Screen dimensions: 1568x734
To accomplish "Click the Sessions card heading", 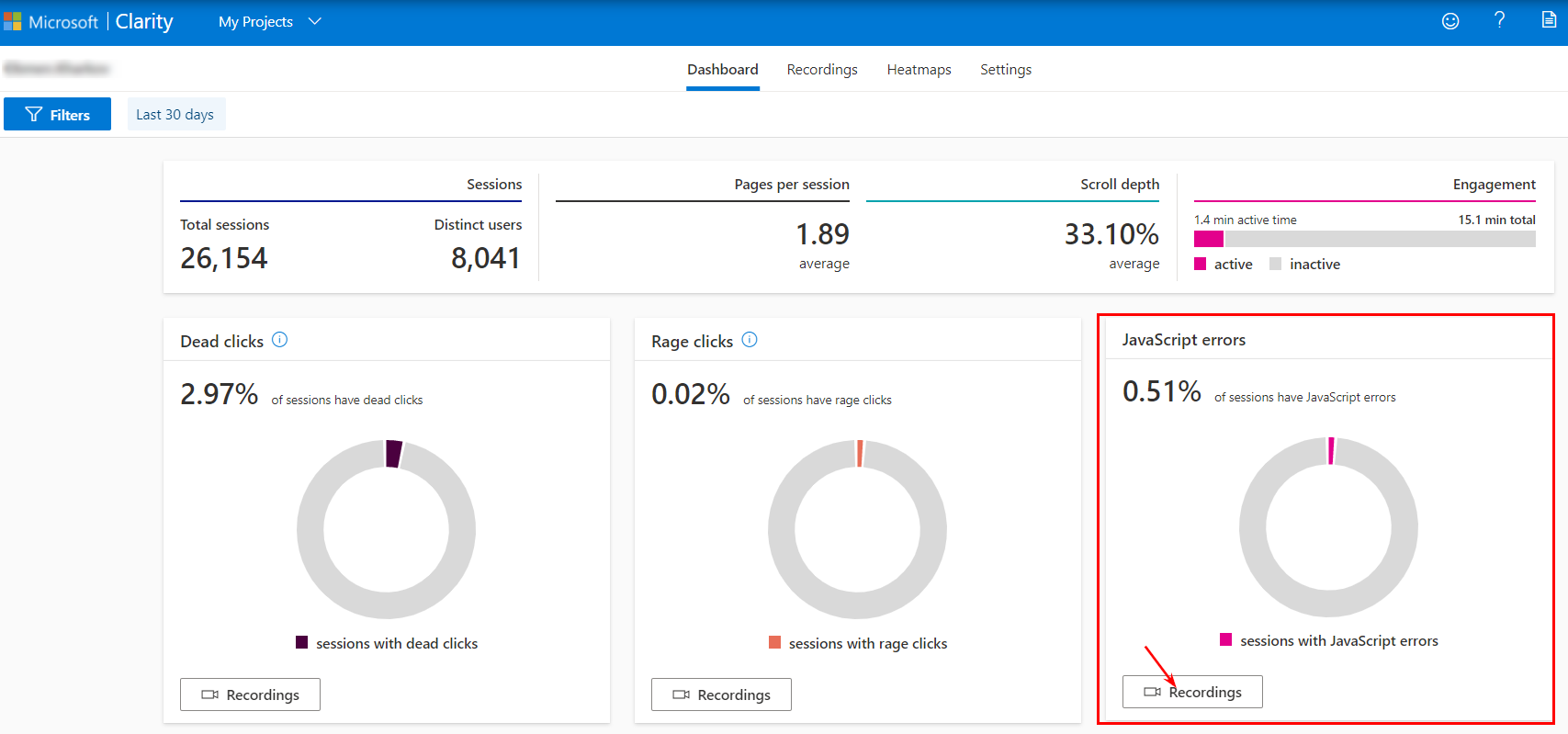I will click(x=494, y=184).
